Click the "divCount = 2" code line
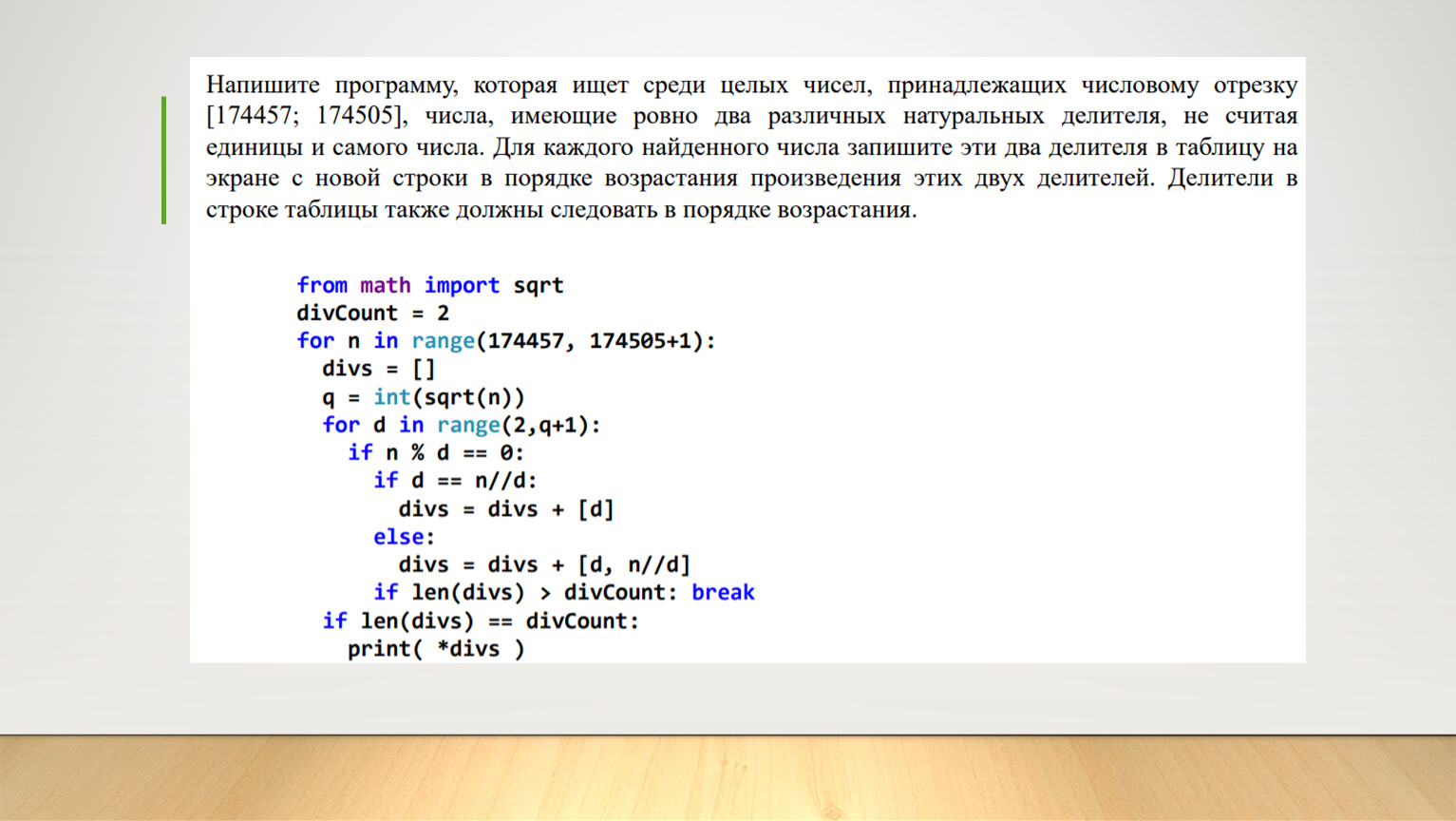1456x821 pixels. click(x=372, y=313)
